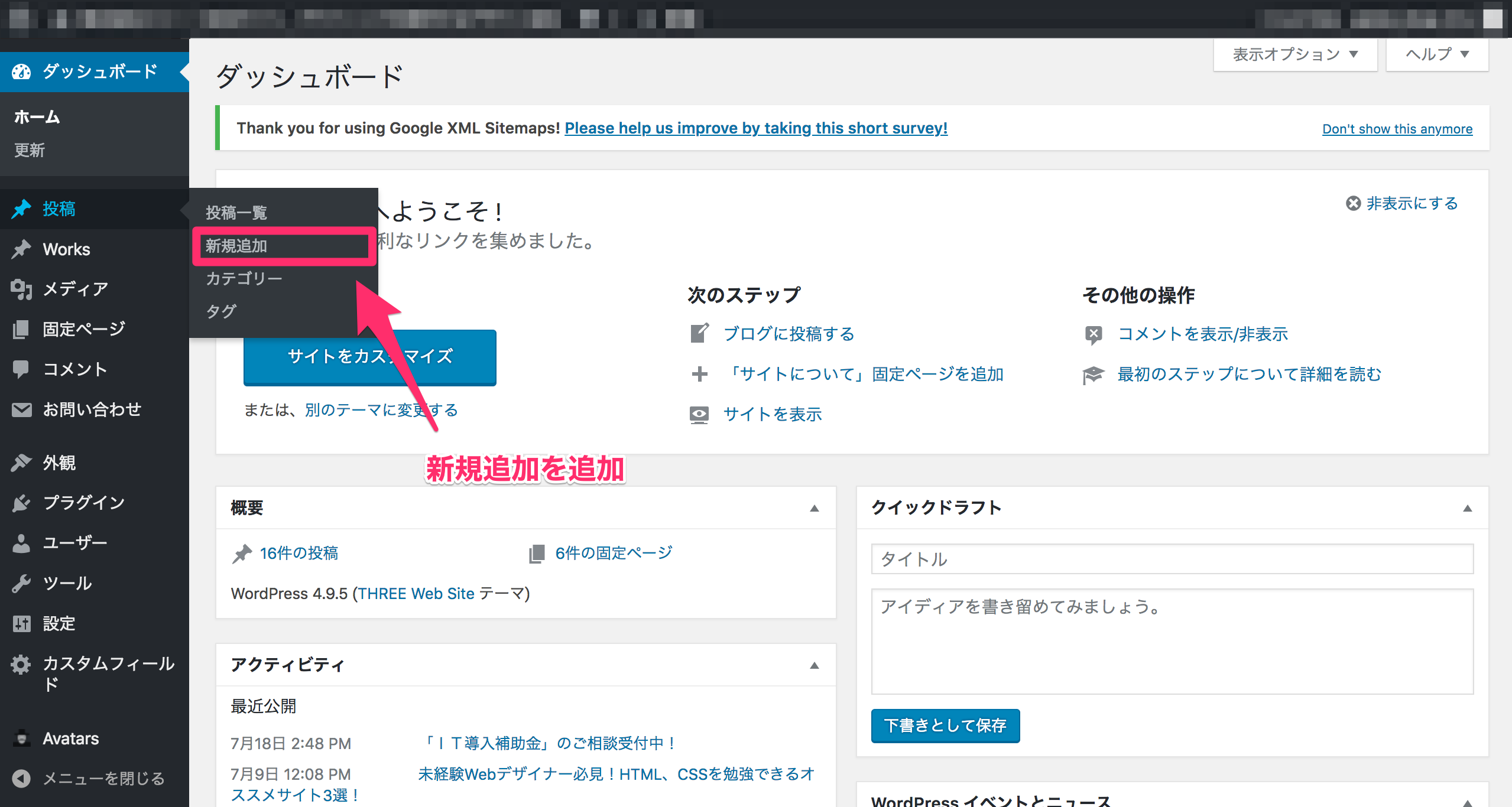The height and width of the screenshot is (807, 1512).
Task: Click the Avatars icon in sidebar
Action: click(21, 738)
